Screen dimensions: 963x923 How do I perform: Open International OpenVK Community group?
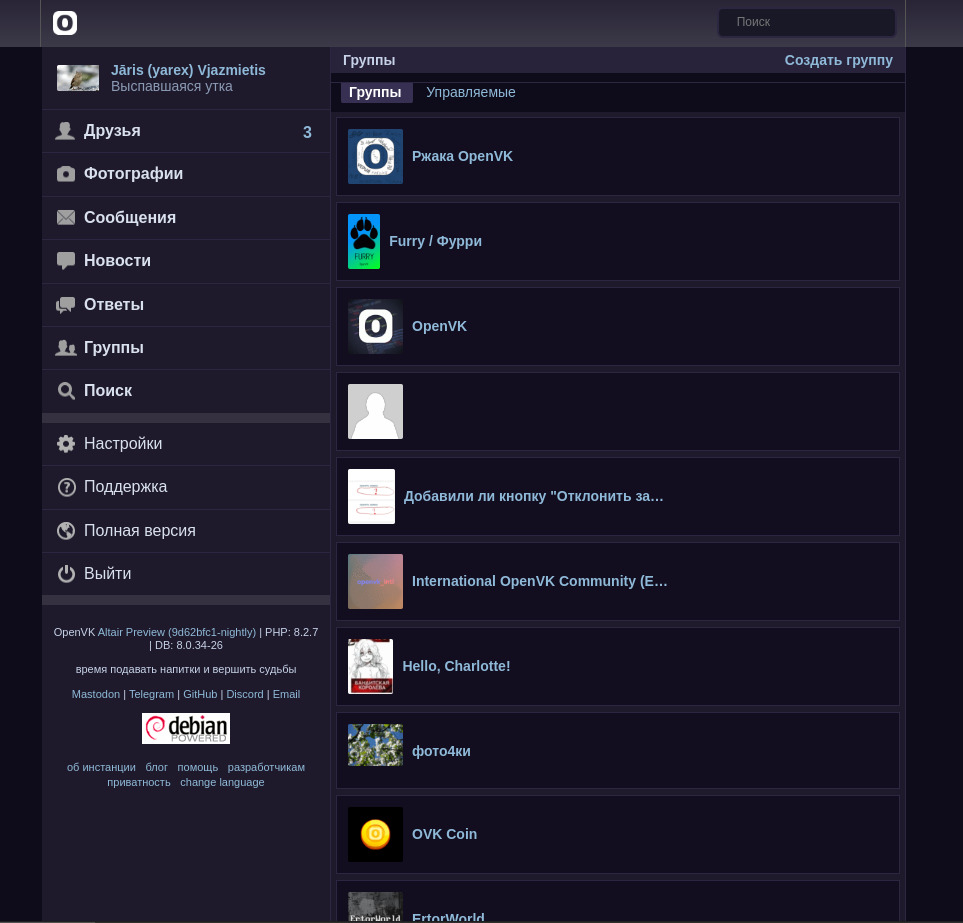click(x=539, y=581)
